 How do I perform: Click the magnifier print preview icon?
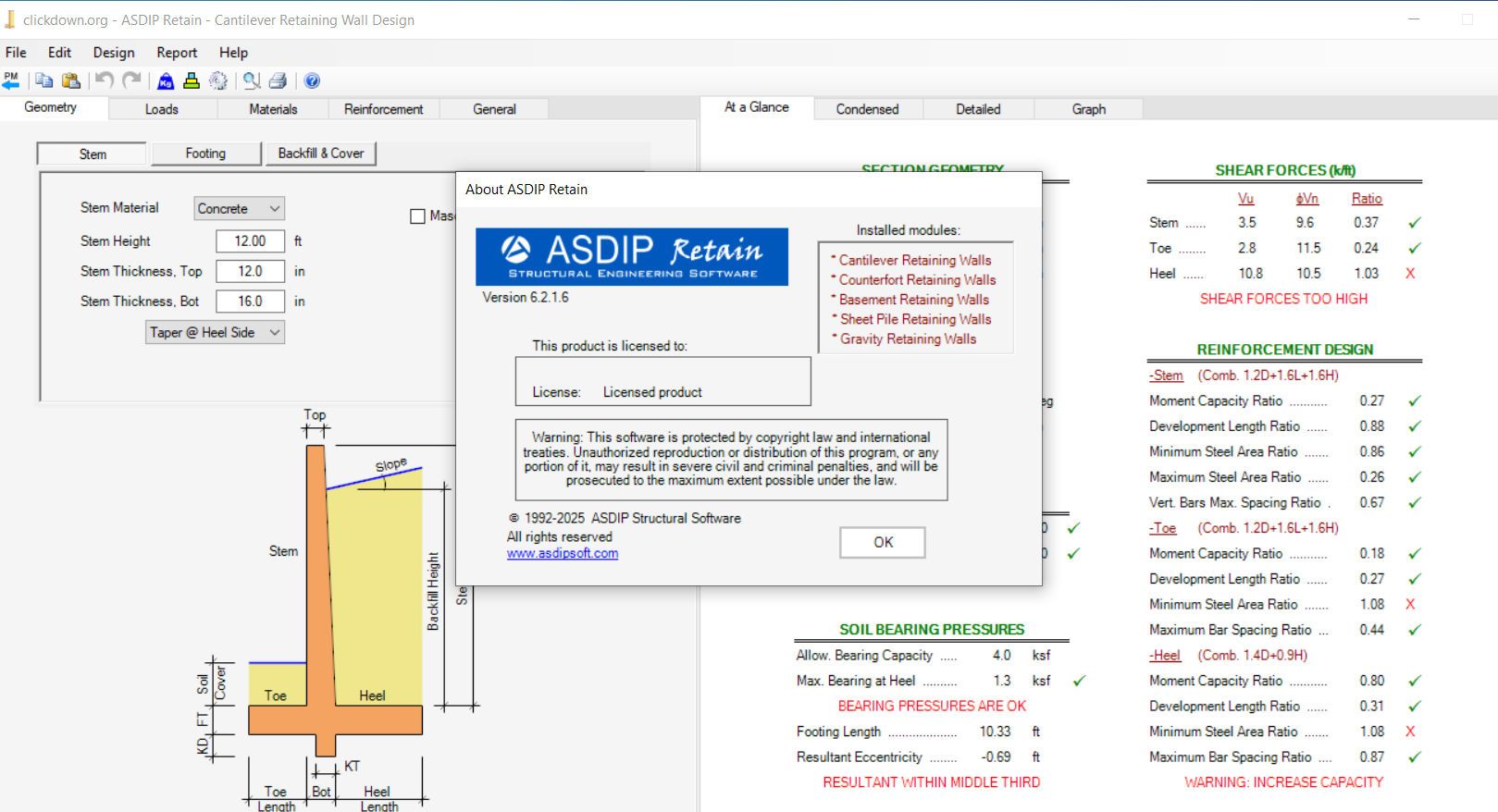252,80
